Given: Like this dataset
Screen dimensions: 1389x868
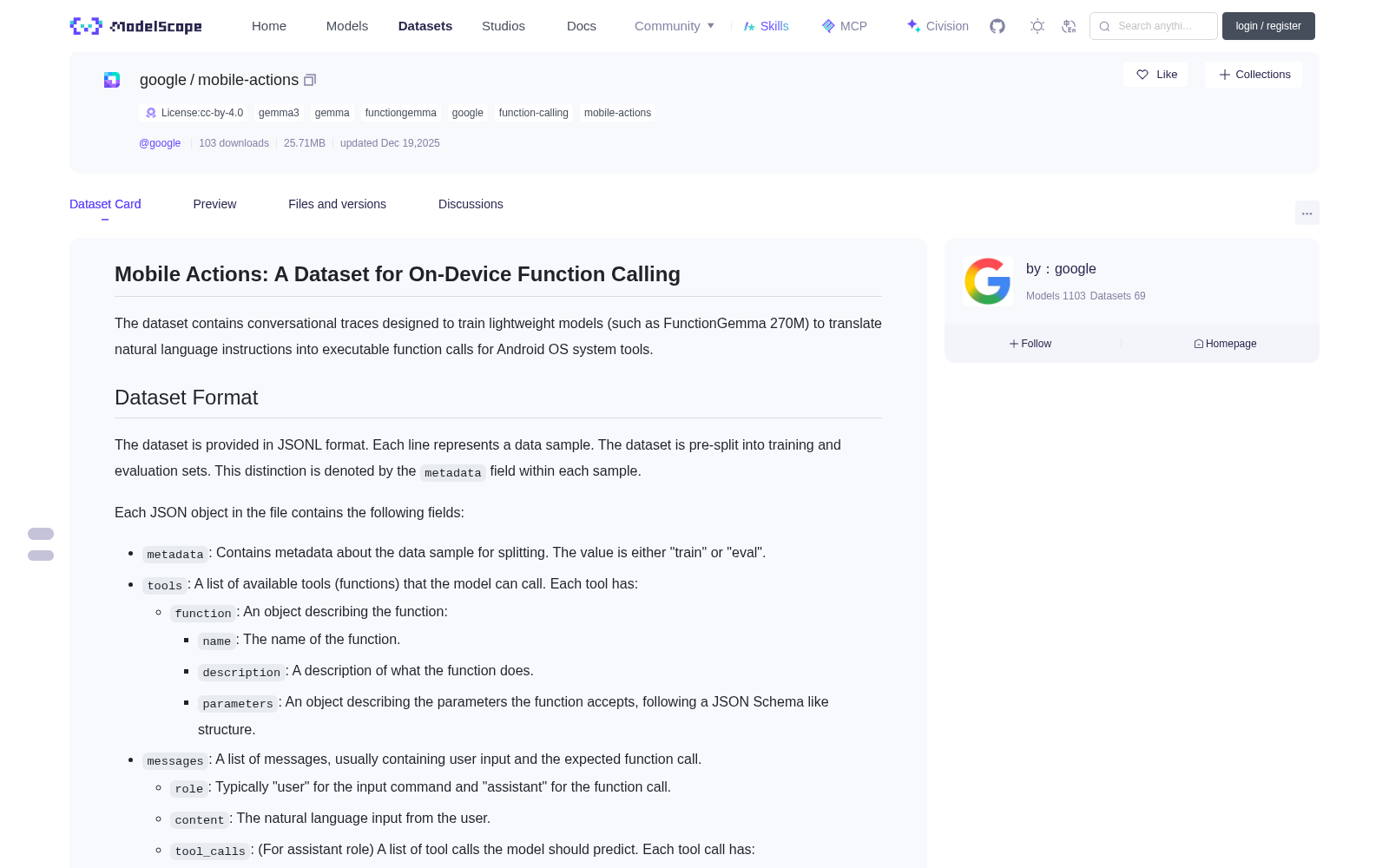Looking at the screenshot, I should click(x=1155, y=75).
